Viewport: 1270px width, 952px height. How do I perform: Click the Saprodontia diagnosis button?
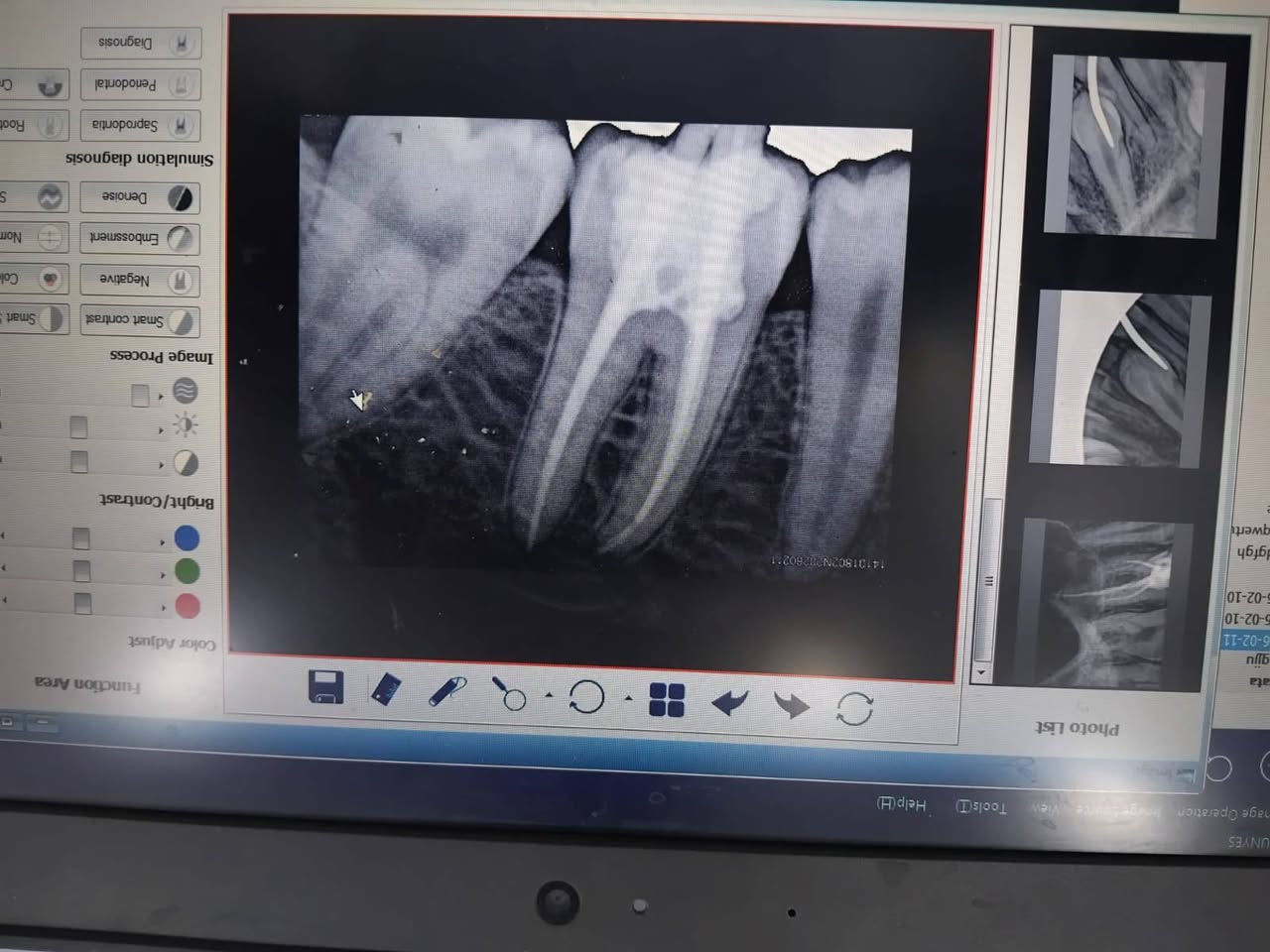(x=140, y=124)
